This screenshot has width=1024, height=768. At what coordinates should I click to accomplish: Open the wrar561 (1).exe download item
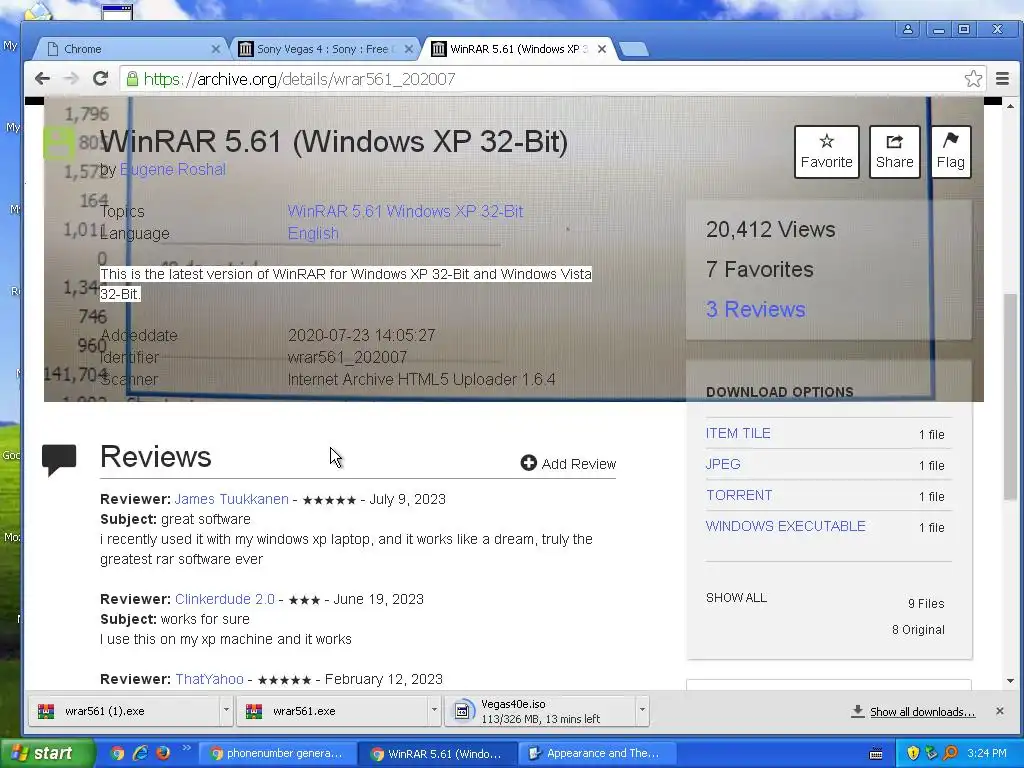124,711
